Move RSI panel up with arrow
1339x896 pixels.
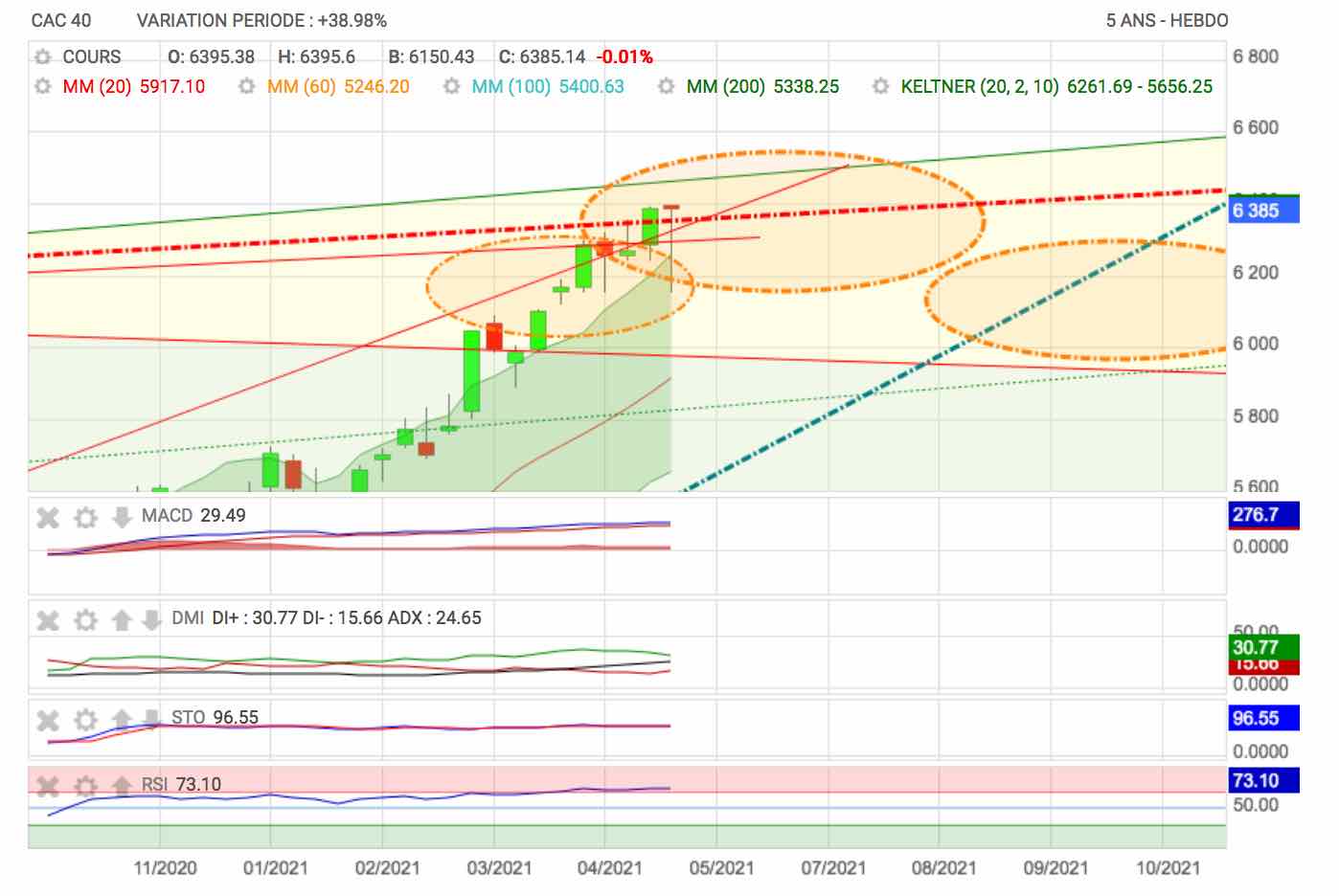click(122, 786)
